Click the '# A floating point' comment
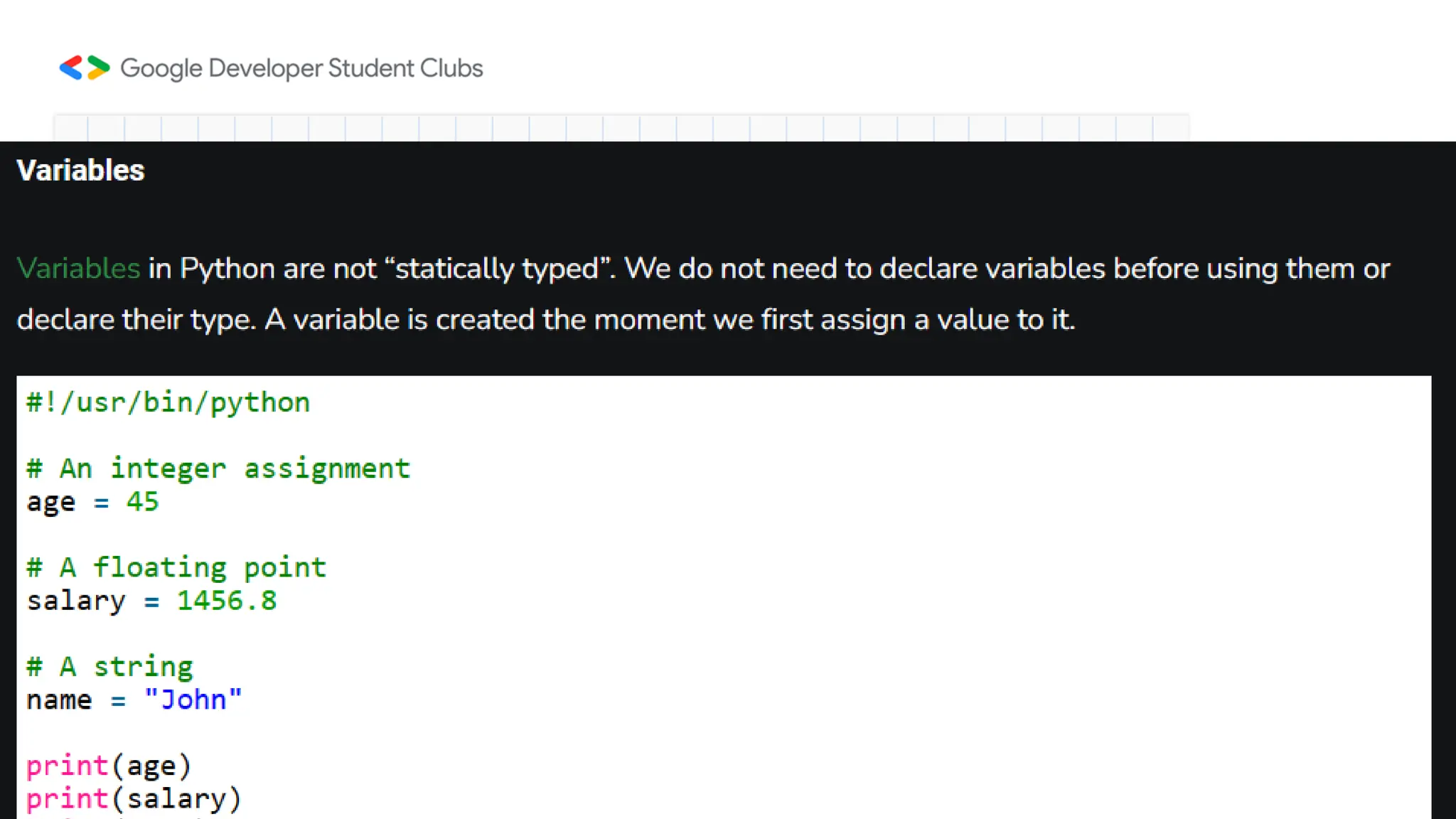 pos(176,567)
